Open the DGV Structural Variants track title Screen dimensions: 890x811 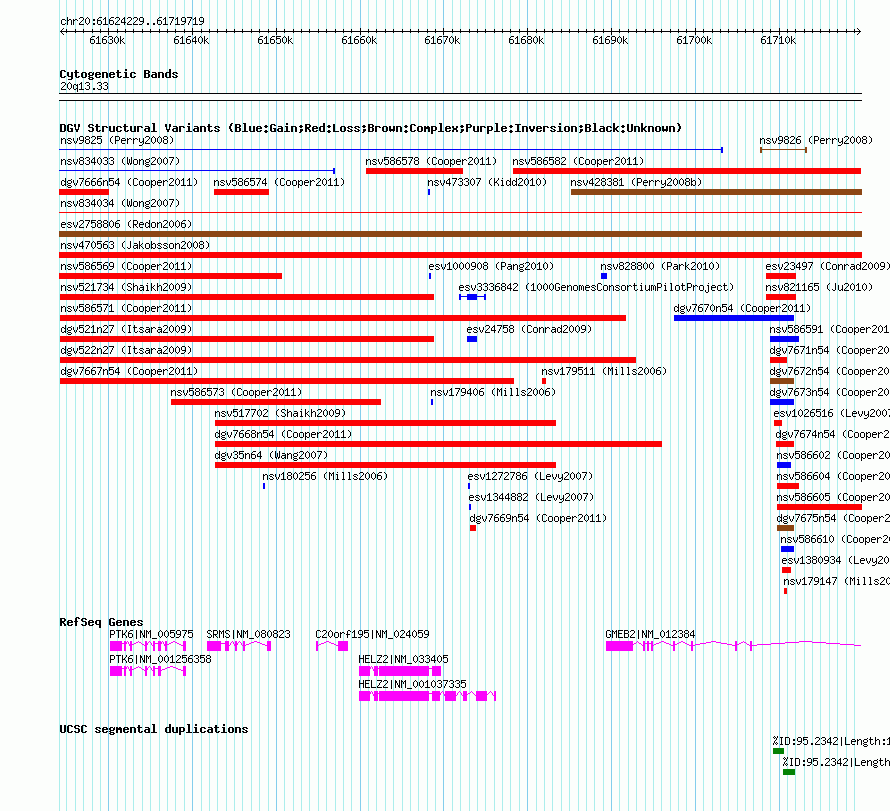[x=371, y=128]
